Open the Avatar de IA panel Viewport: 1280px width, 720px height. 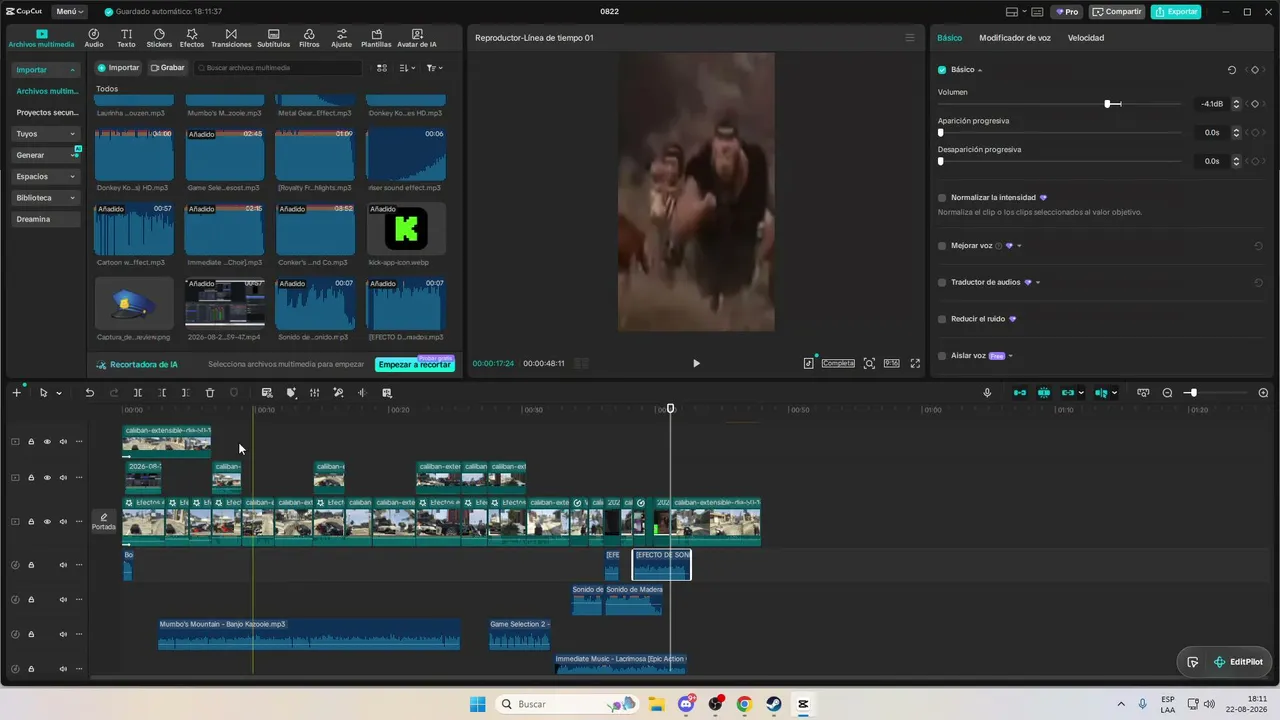[x=417, y=38]
